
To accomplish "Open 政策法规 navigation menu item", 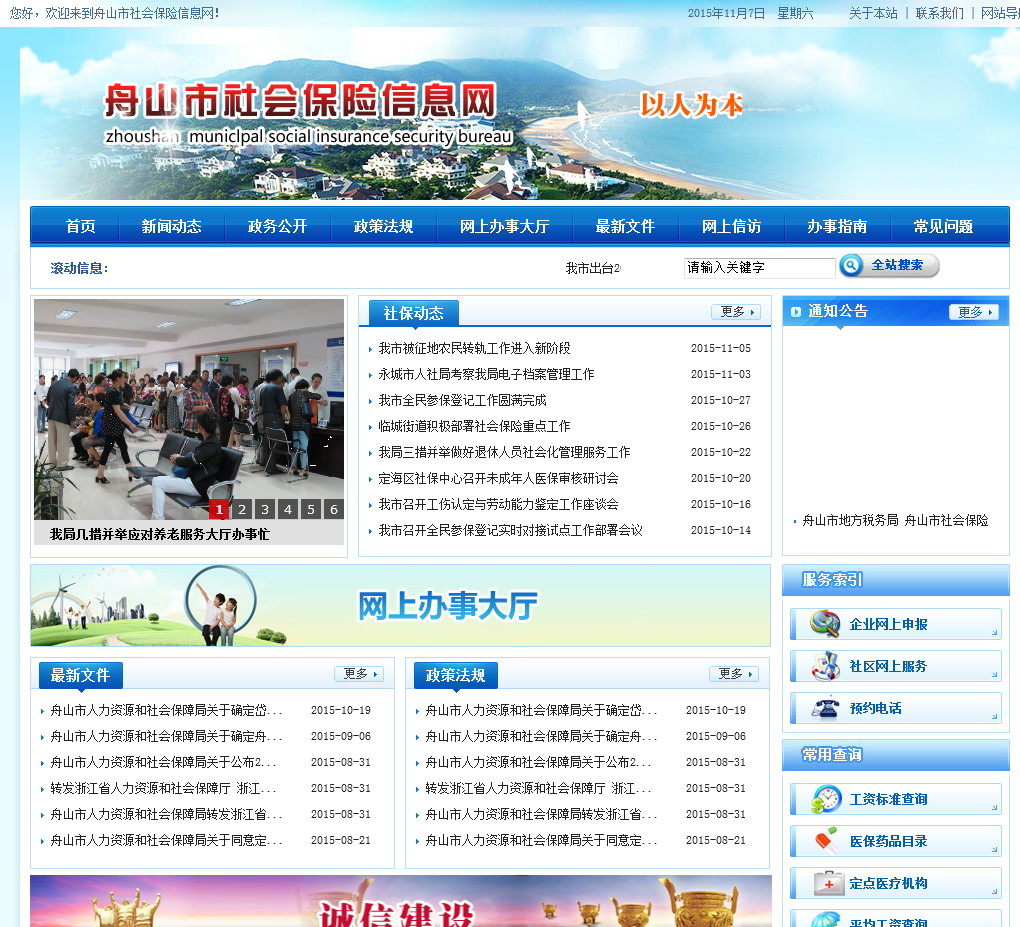I will tap(383, 226).
